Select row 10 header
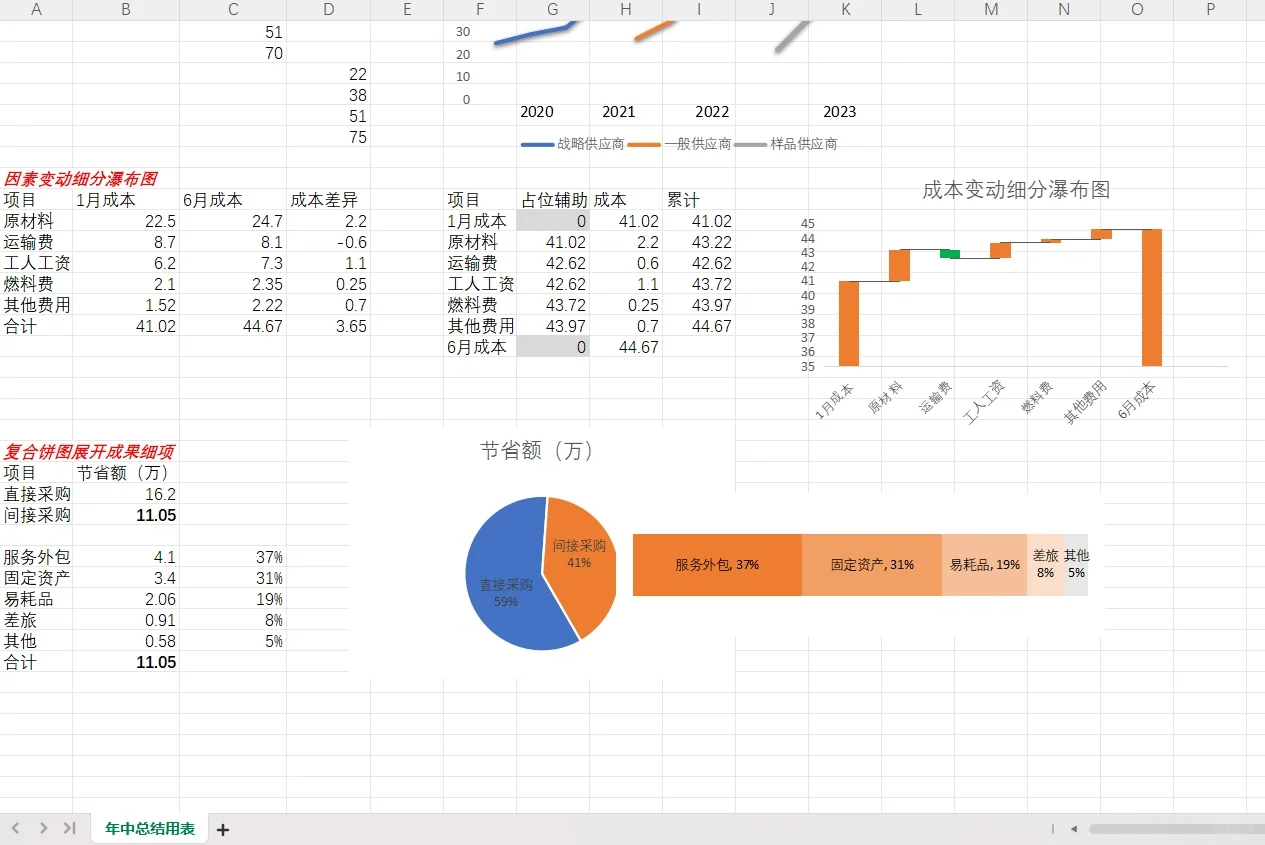This screenshot has height=845, width=1265. pos(5,221)
